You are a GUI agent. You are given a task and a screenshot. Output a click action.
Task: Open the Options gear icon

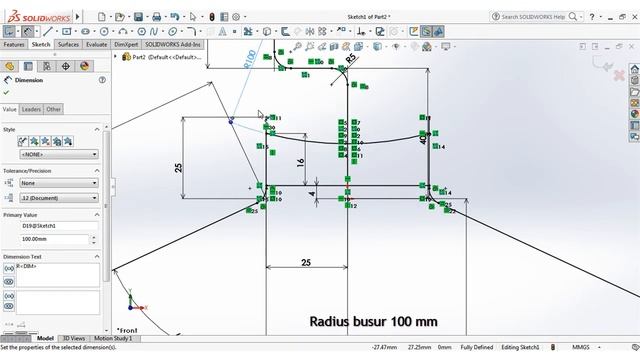pos(236,17)
